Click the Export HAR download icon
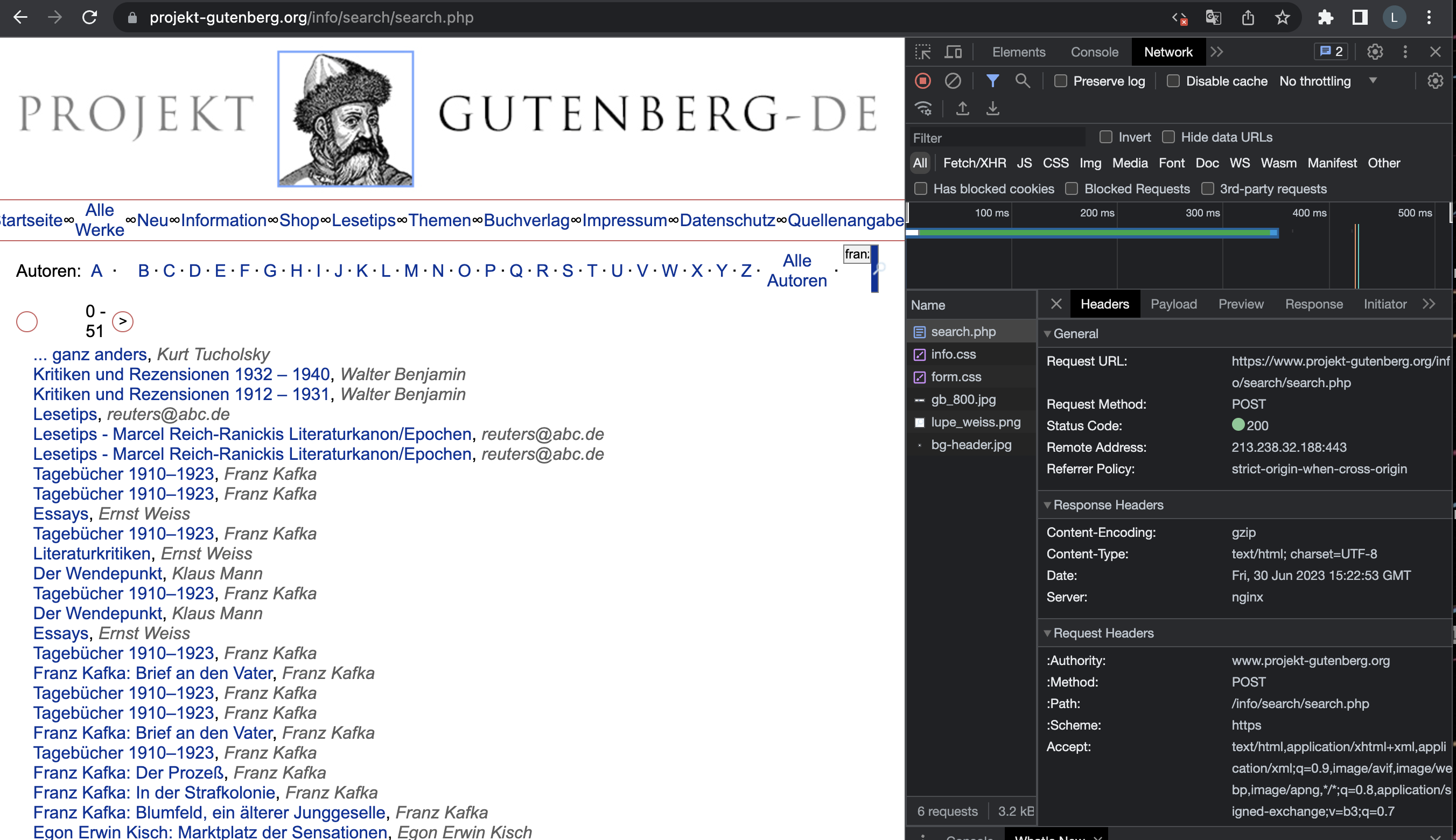The height and width of the screenshot is (840, 1456). click(x=992, y=108)
